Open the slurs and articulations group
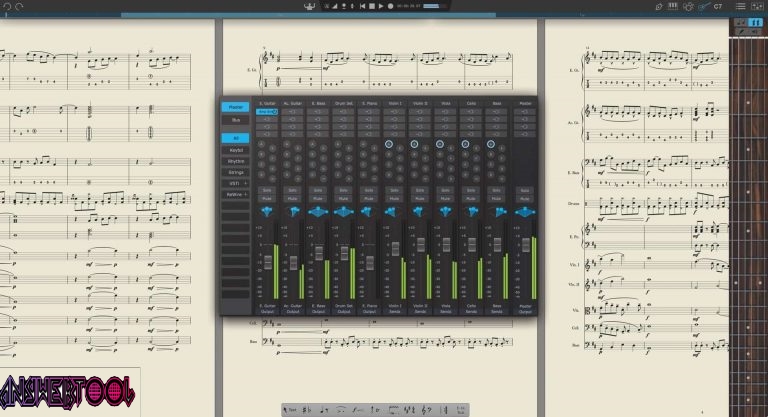Viewport: 768px width, 417px height. pyautogui.click(x=341, y=410)
